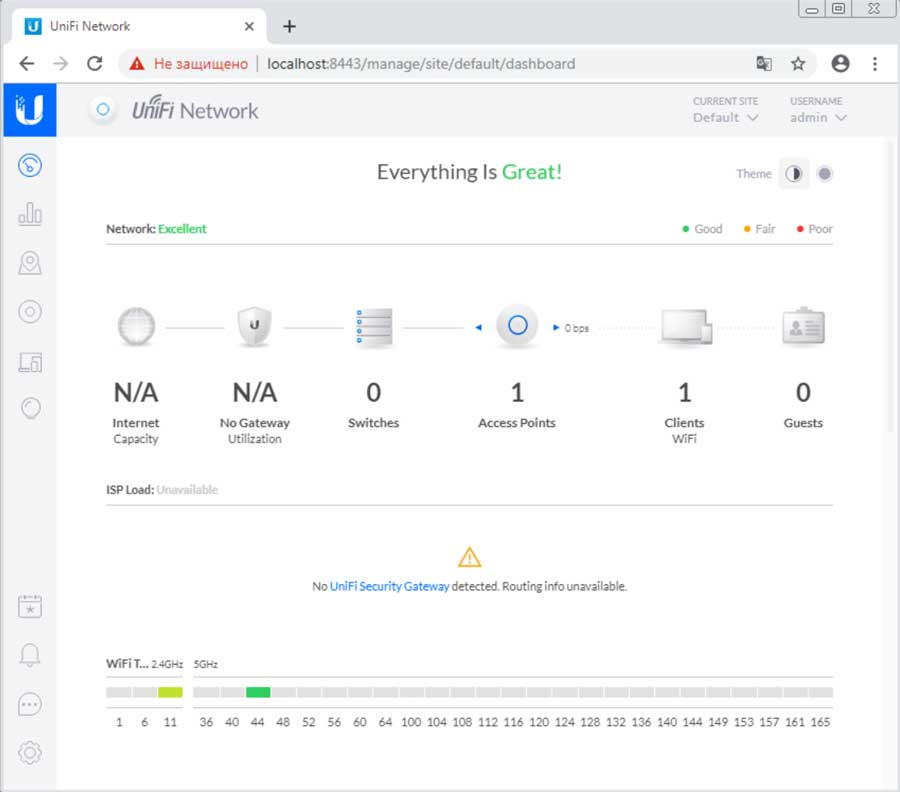Click the blue Ubiquiti logo
The image size is (900, 792).
coord(30,110)
